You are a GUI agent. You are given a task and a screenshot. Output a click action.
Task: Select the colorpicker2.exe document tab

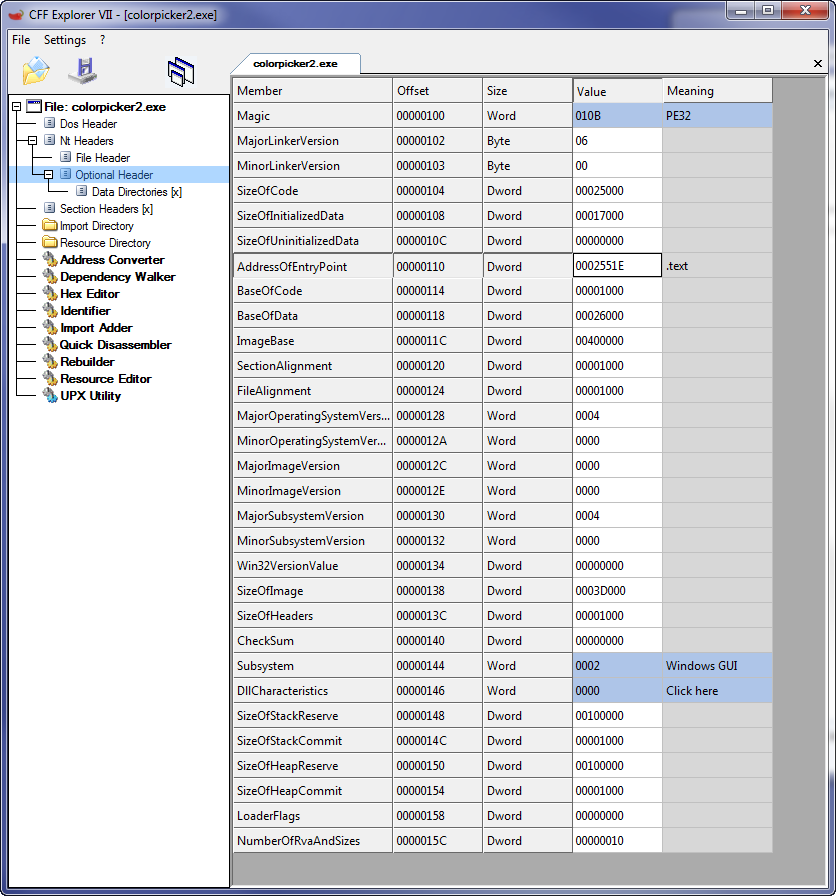click(295, 63)
